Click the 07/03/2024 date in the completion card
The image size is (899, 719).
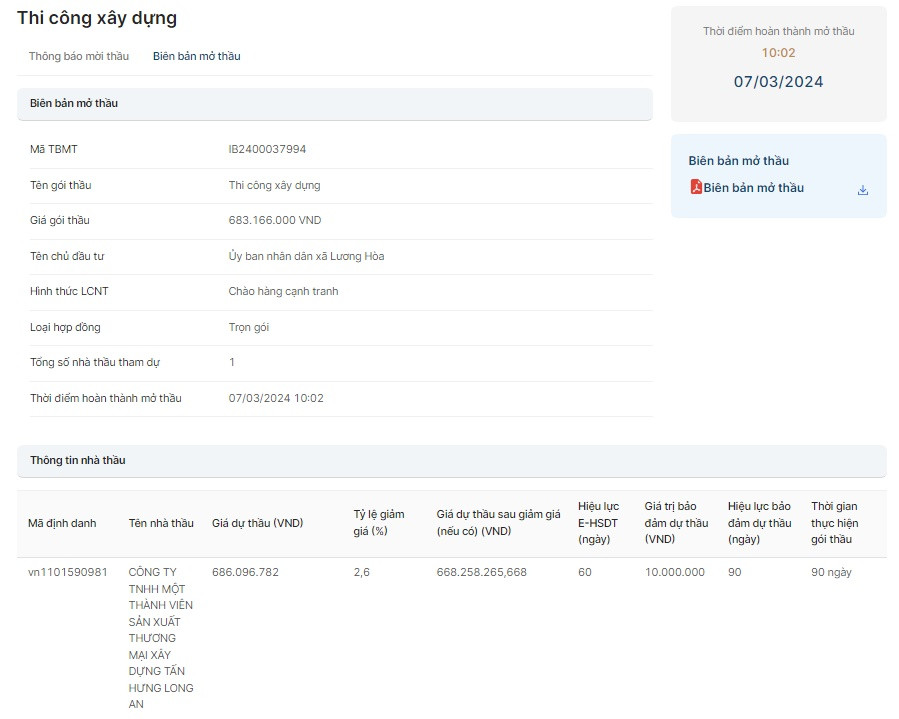pos(778,82)
